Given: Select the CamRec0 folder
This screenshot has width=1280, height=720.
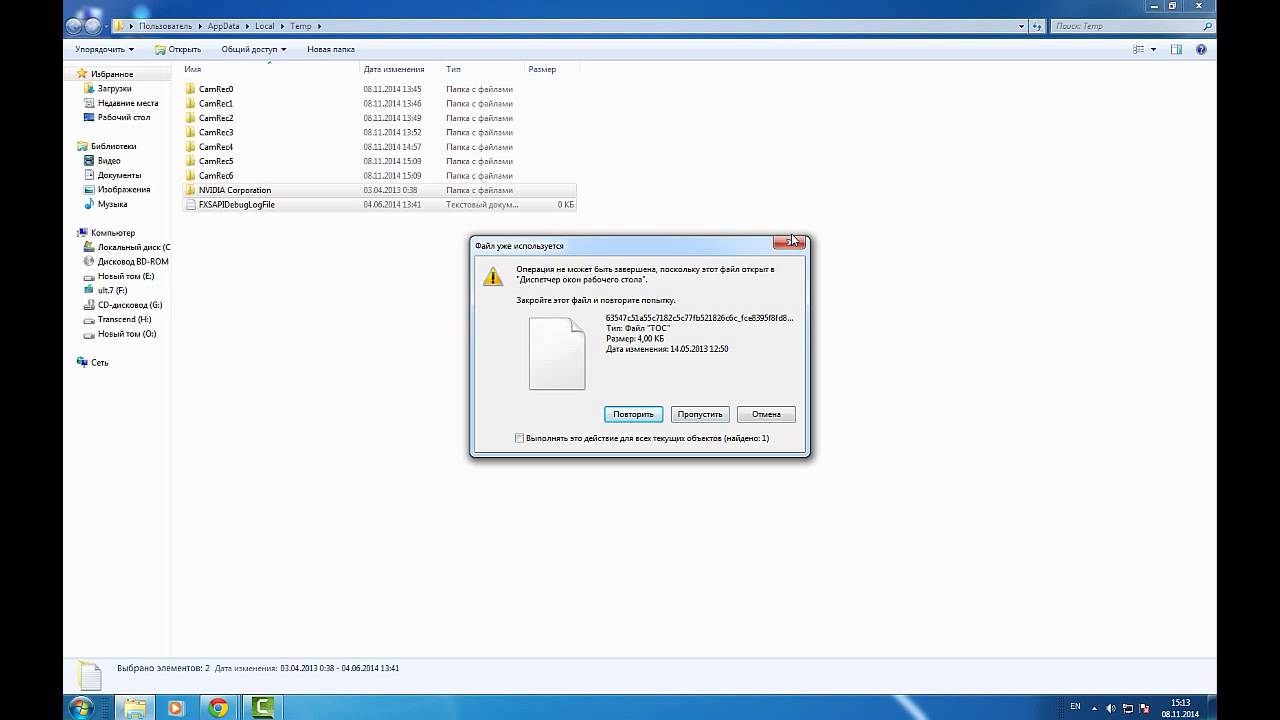Looking at the screenshot, I should pyautogui.click(x=216, y=89).
